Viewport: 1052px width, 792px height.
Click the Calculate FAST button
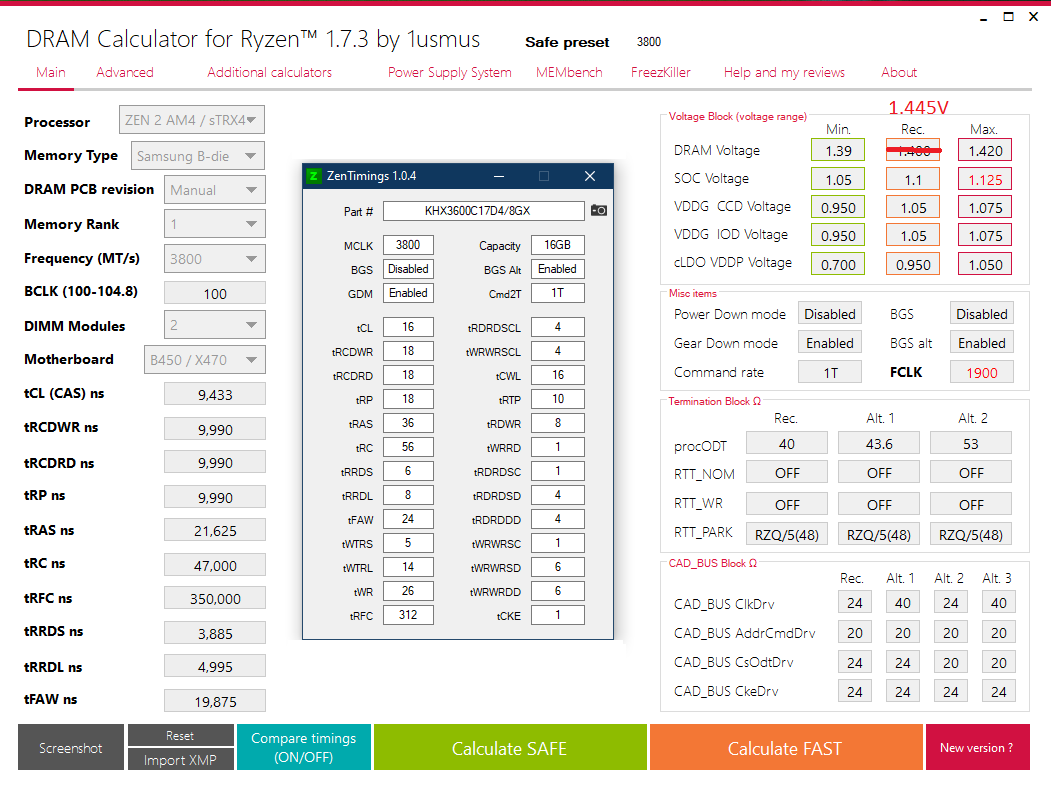[786, 747]
